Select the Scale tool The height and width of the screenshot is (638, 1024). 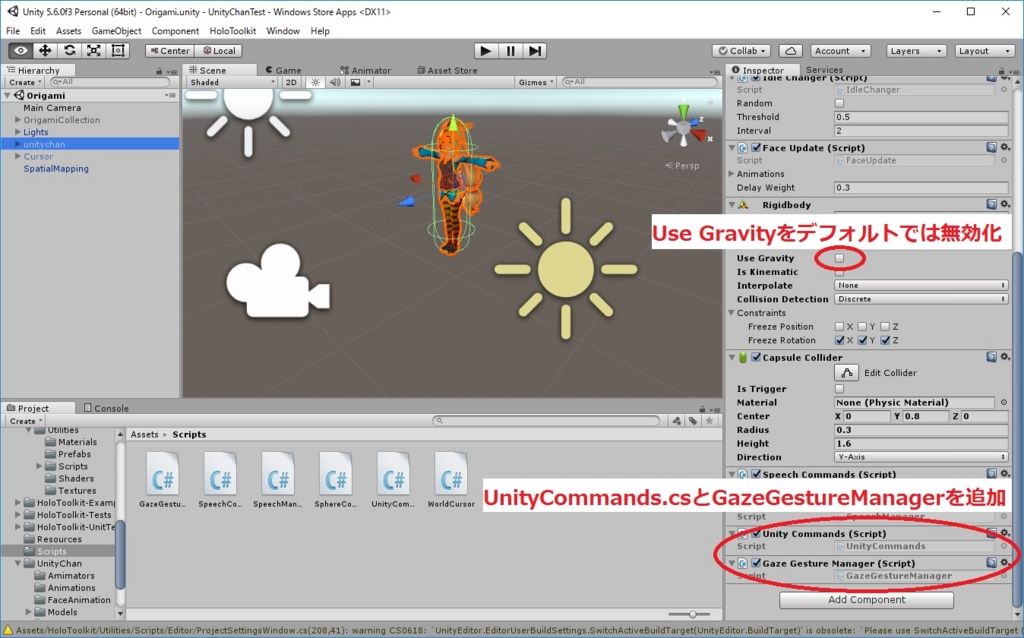(x=93, y=51)
